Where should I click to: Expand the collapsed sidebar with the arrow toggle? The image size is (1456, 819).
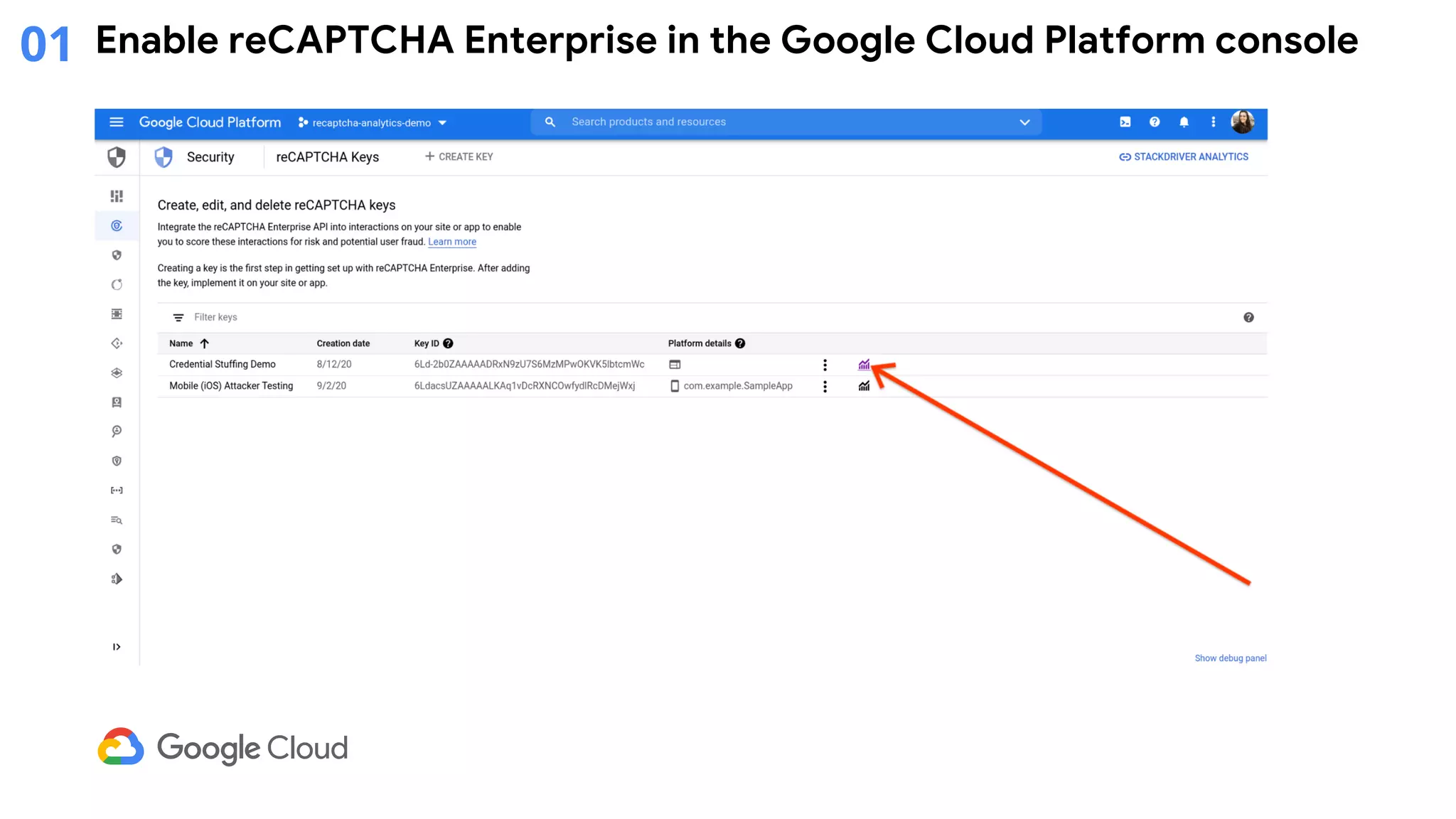coord(117,647)
